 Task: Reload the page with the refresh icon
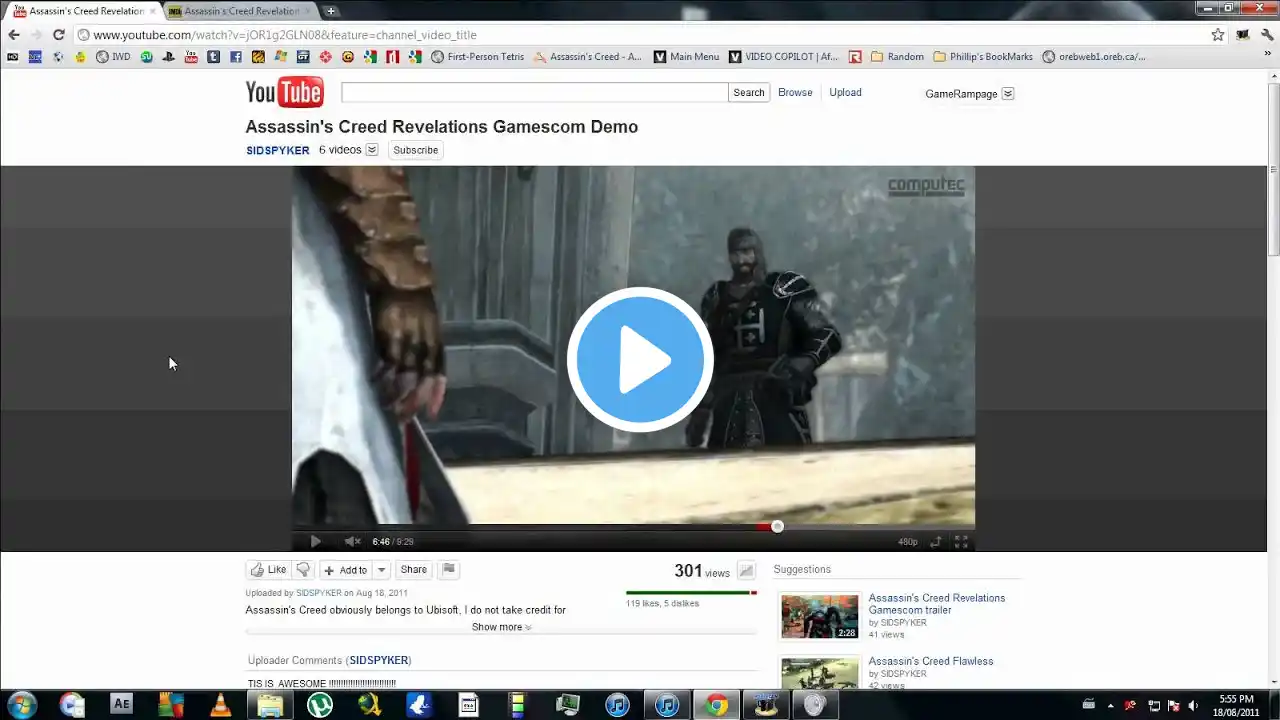(x=59, y=35)
